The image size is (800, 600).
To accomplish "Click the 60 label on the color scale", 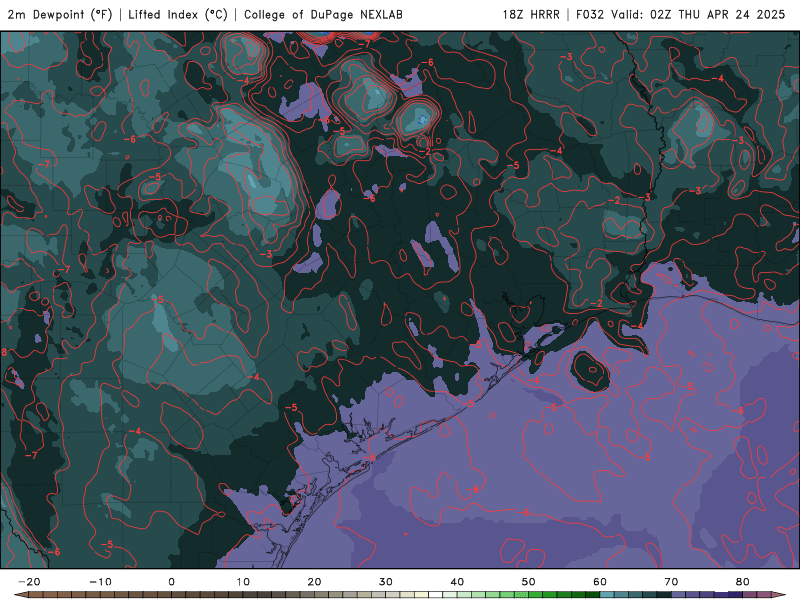I will point(600,582).
